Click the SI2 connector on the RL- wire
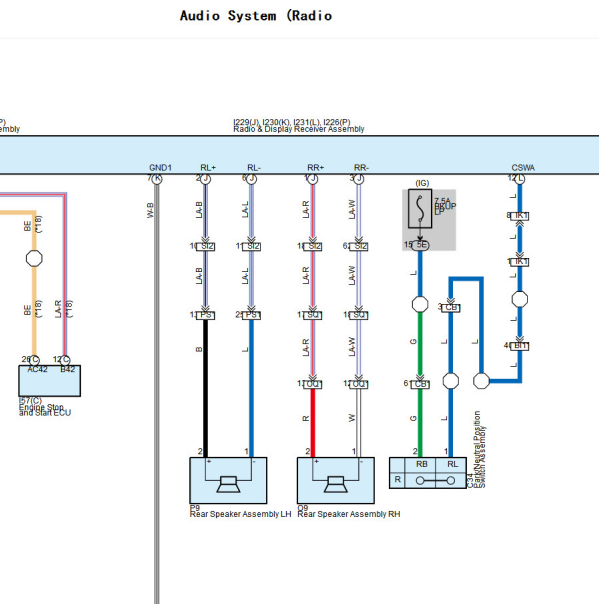This screenshot has height=604, width=599. [x=252, y=247]
